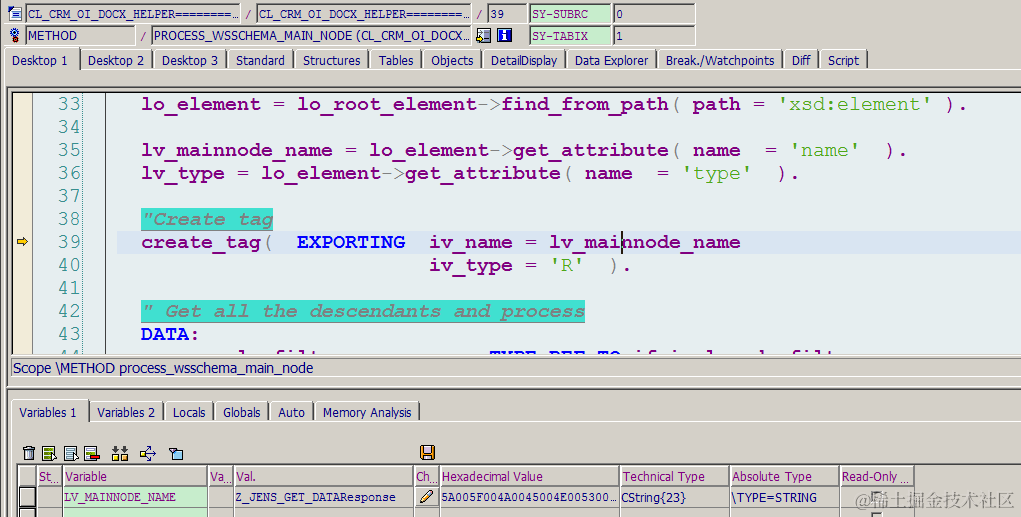The image size is (1021, 517).
Task: Click the gear icon next to METHOD
Action: point(14,35)
